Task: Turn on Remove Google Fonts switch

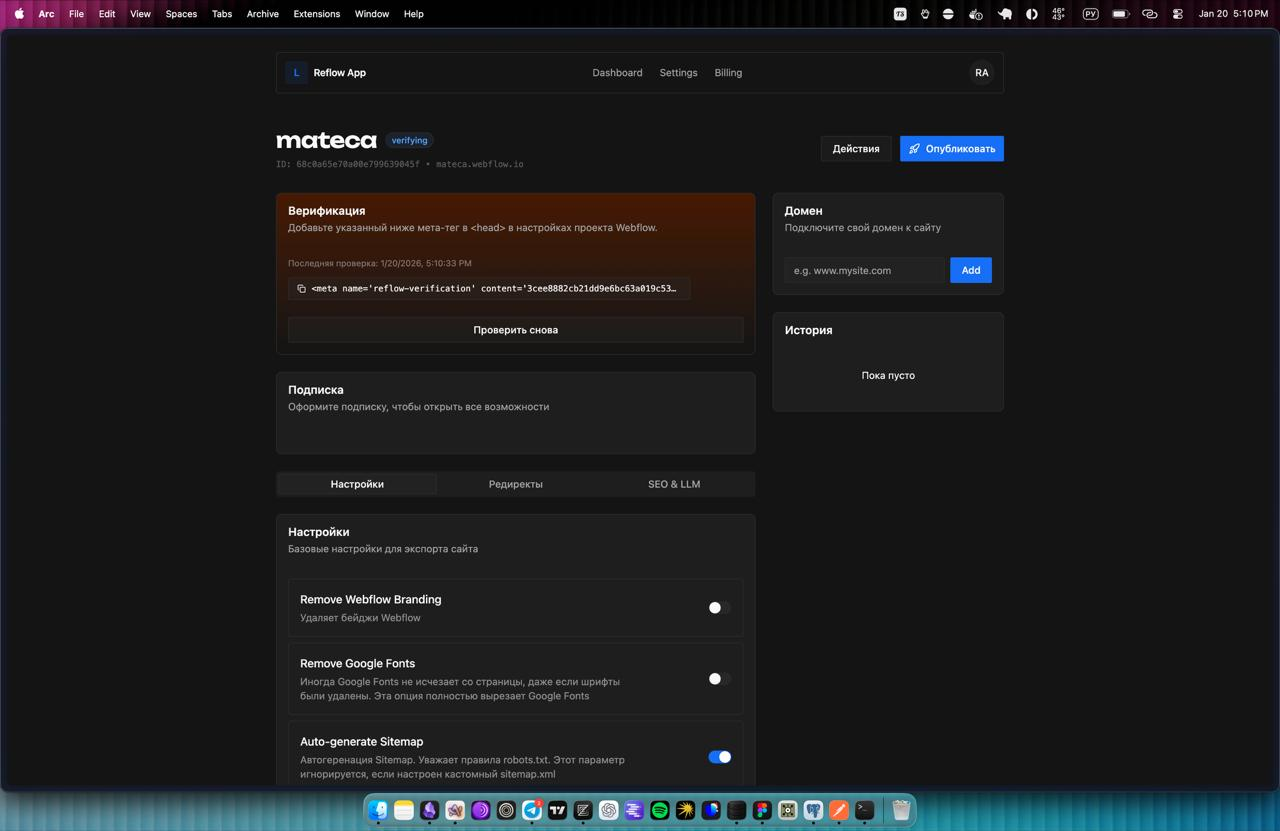Action: point(719,679)
